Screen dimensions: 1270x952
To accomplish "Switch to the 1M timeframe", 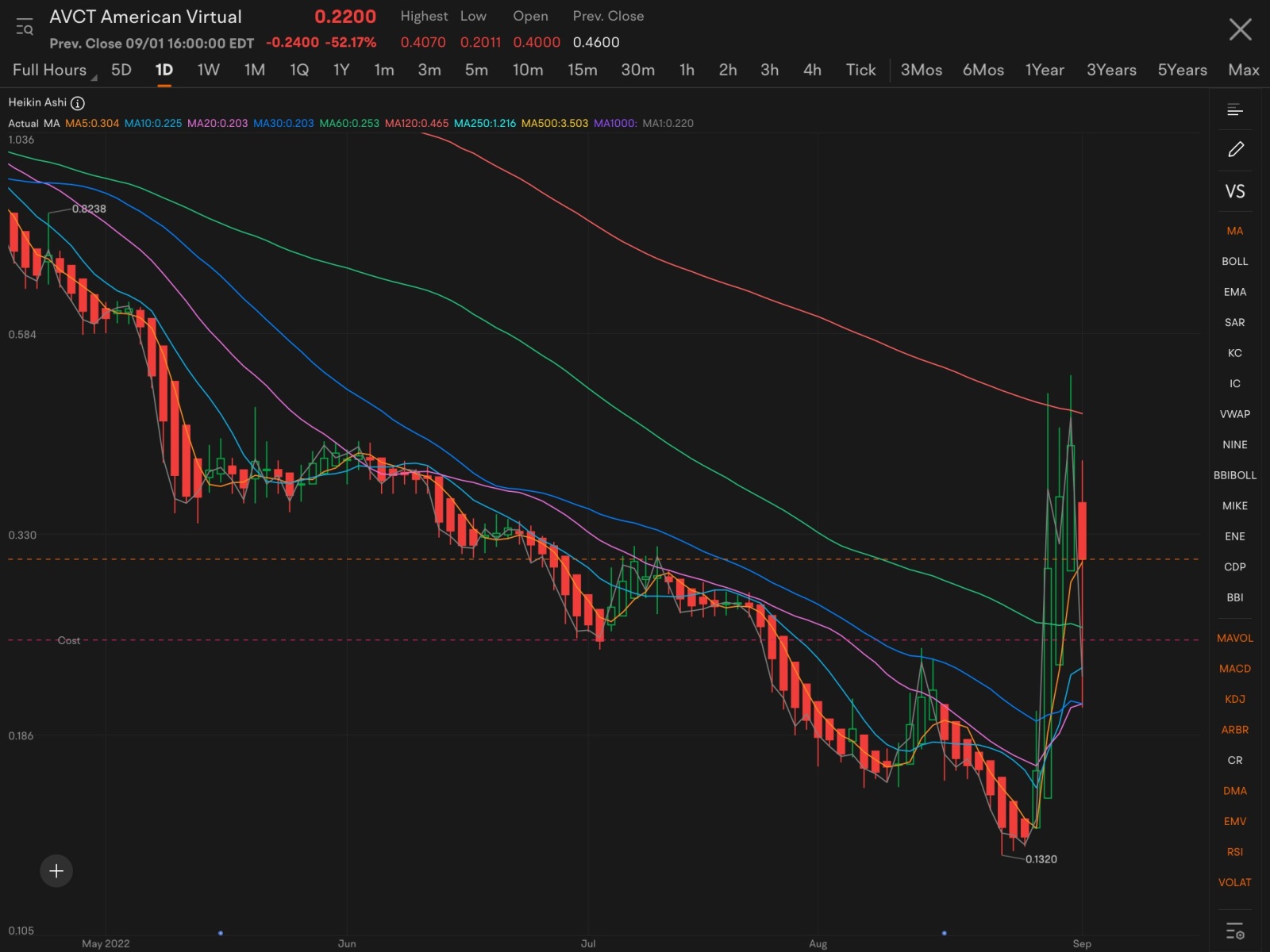I will click(x=255, y=70).
